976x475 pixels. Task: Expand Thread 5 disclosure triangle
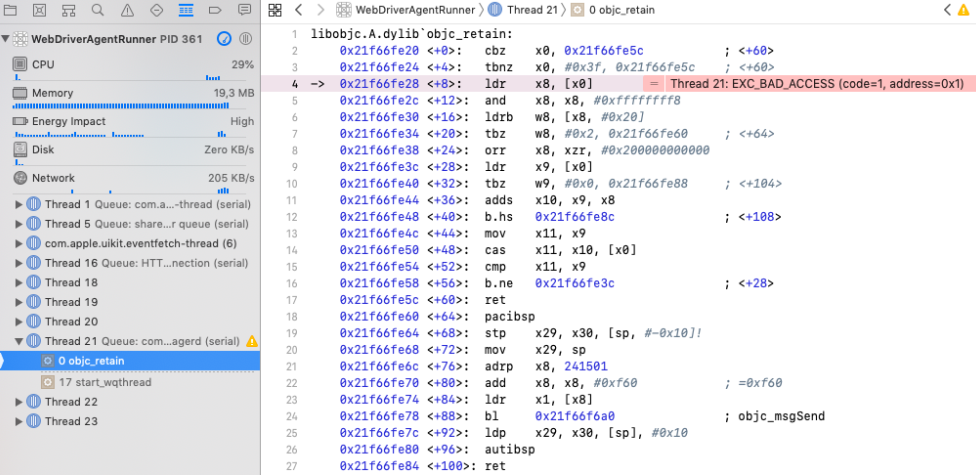(19, 224)
